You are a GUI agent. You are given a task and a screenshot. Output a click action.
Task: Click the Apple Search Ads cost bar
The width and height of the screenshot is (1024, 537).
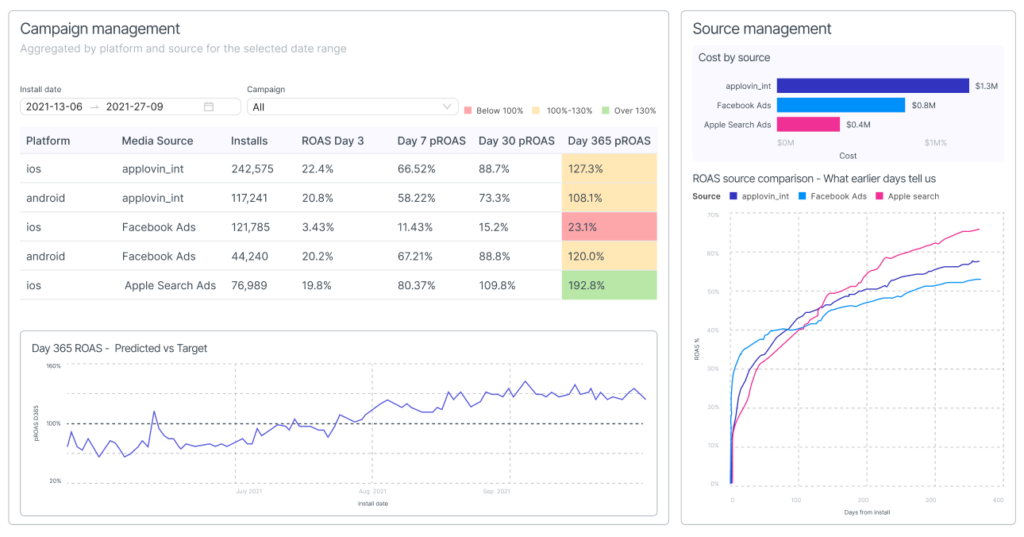[808, 124]
